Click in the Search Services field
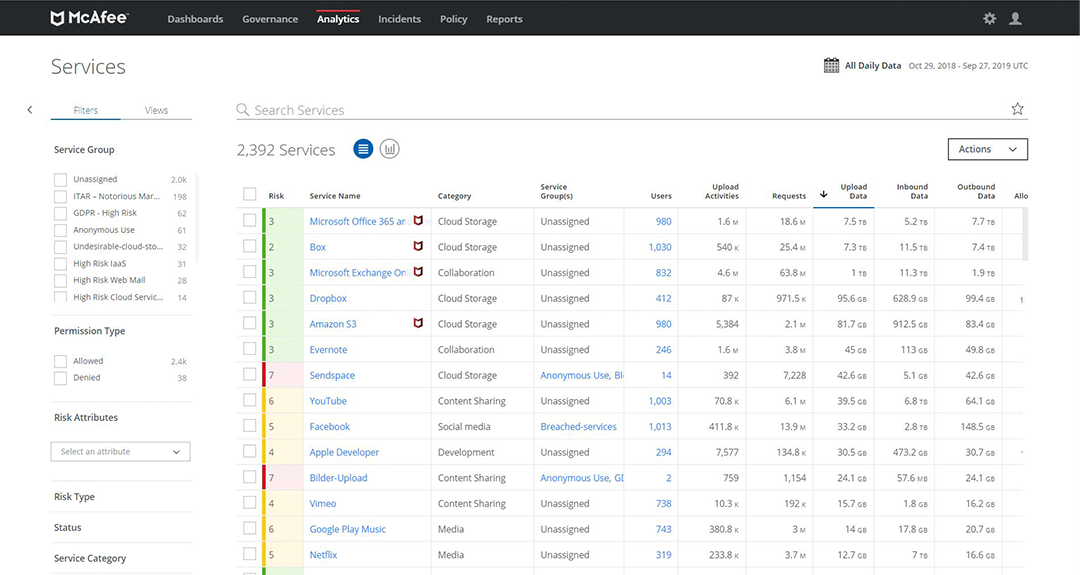 [630, 110]
